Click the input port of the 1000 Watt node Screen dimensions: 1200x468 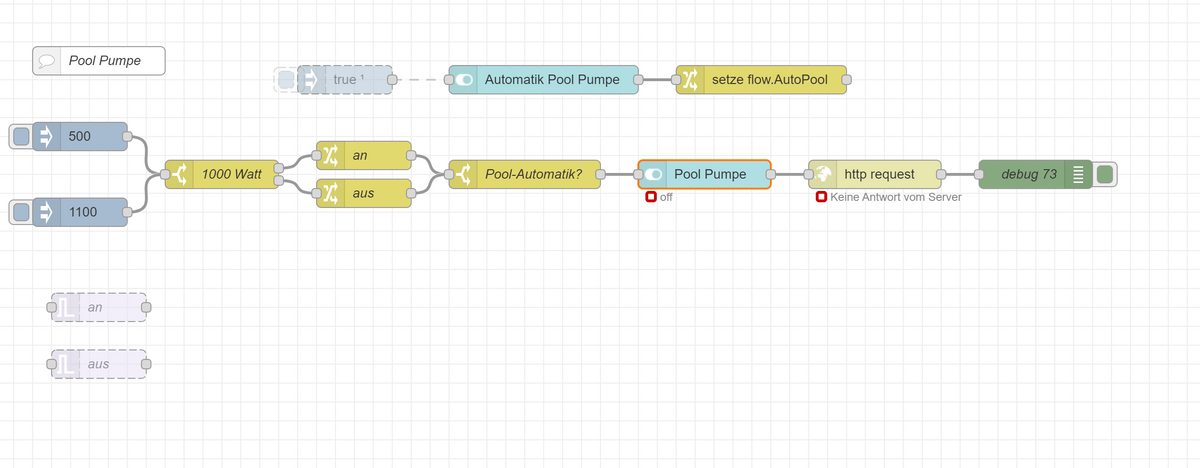(165, 175)
